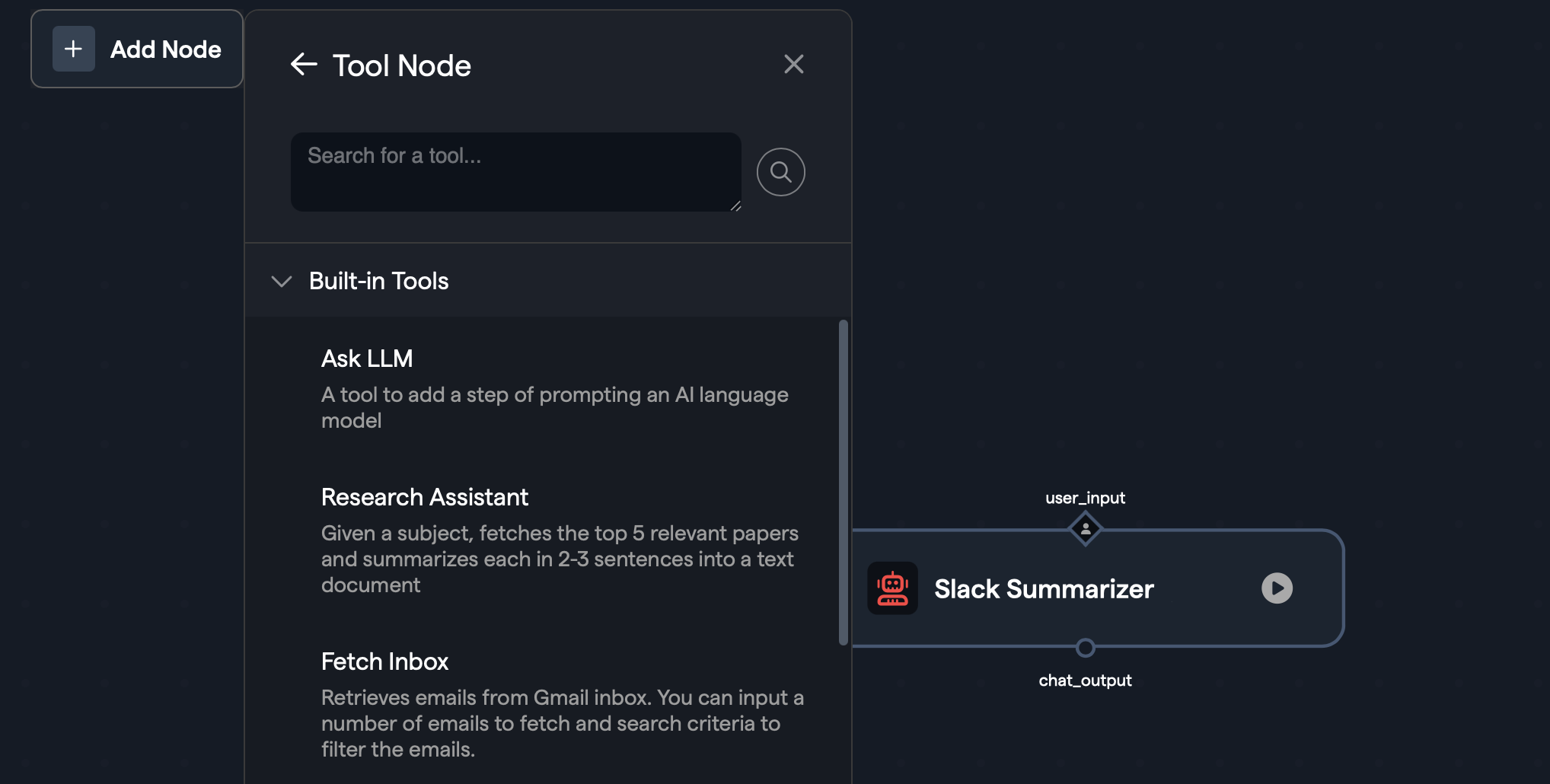Screen dimensions: 1550x784
Task: Close the Tool Node panel
Action: point(793,64)
